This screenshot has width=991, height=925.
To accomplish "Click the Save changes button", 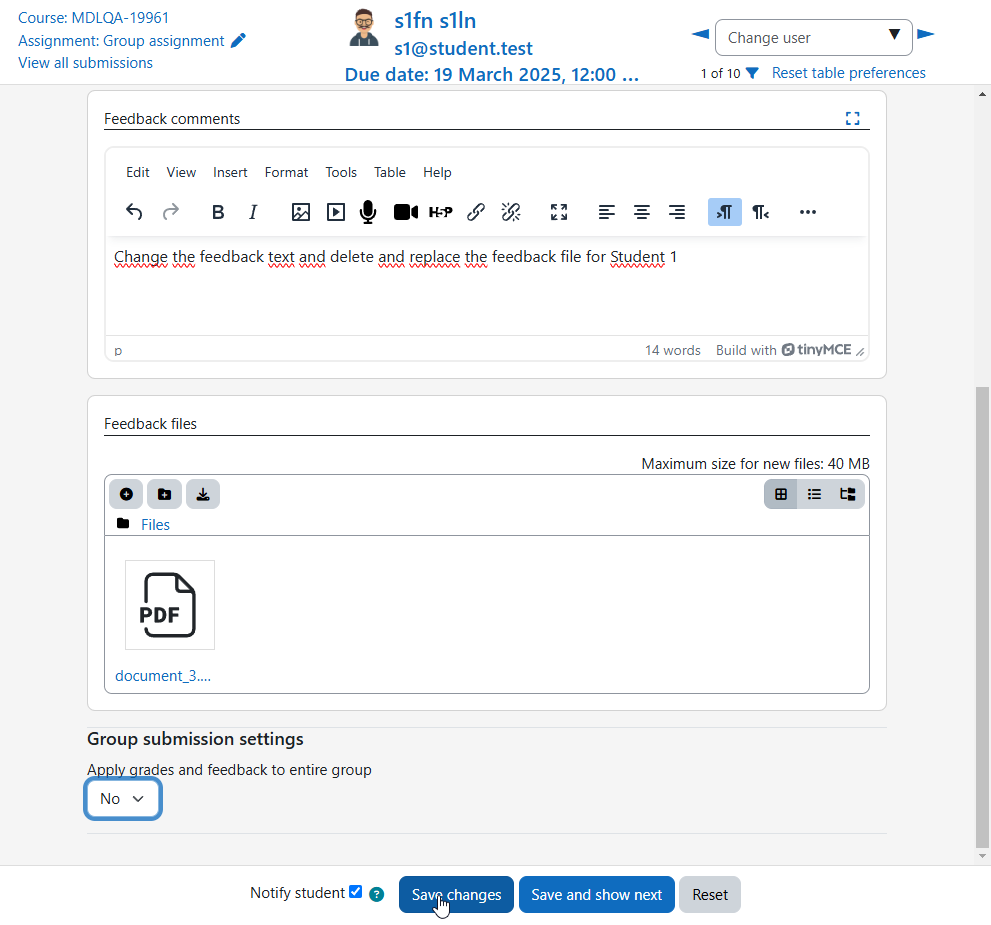I will coord(456,895).
